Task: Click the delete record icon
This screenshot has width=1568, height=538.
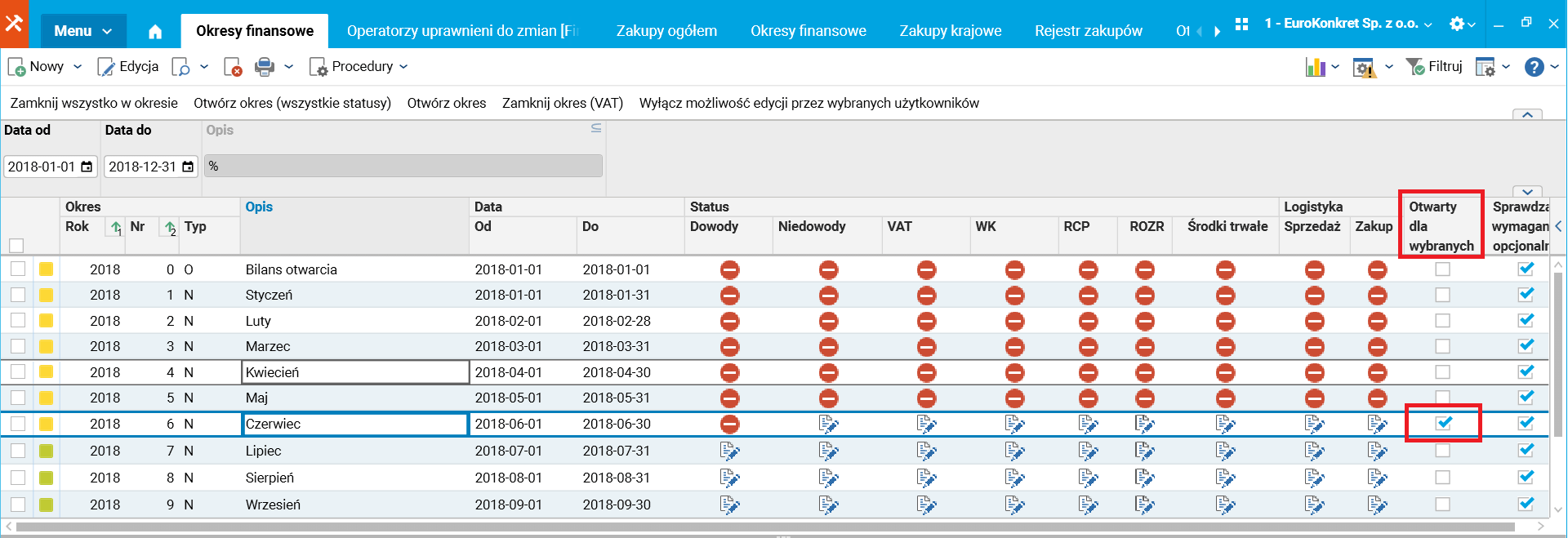Action: pyautogui.click(x=233, y=67)
